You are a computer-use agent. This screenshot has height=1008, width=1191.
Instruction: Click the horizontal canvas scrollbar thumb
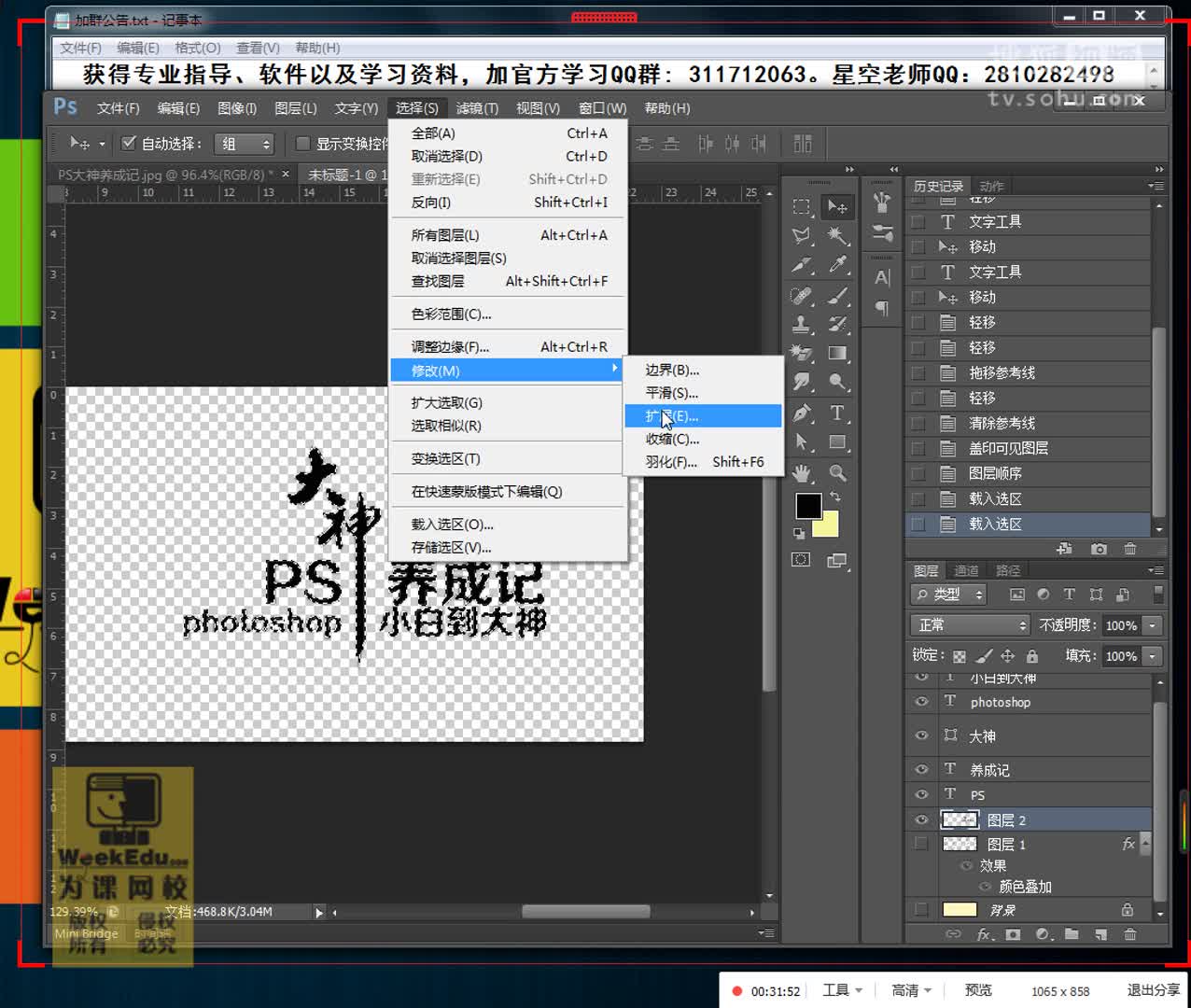pyautogui.click(x=585, y=911)
